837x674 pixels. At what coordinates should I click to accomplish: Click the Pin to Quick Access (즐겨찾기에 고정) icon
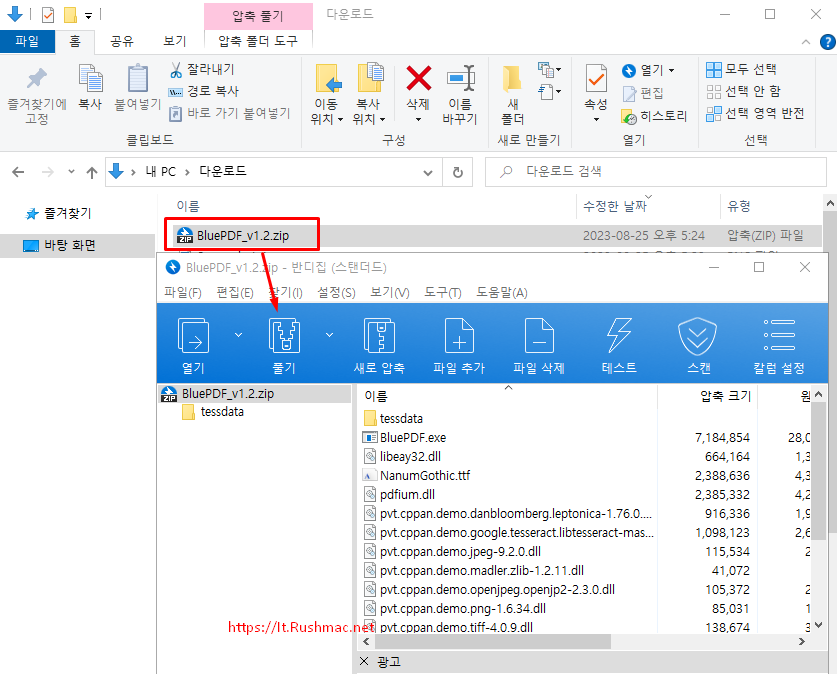(36, 78)
